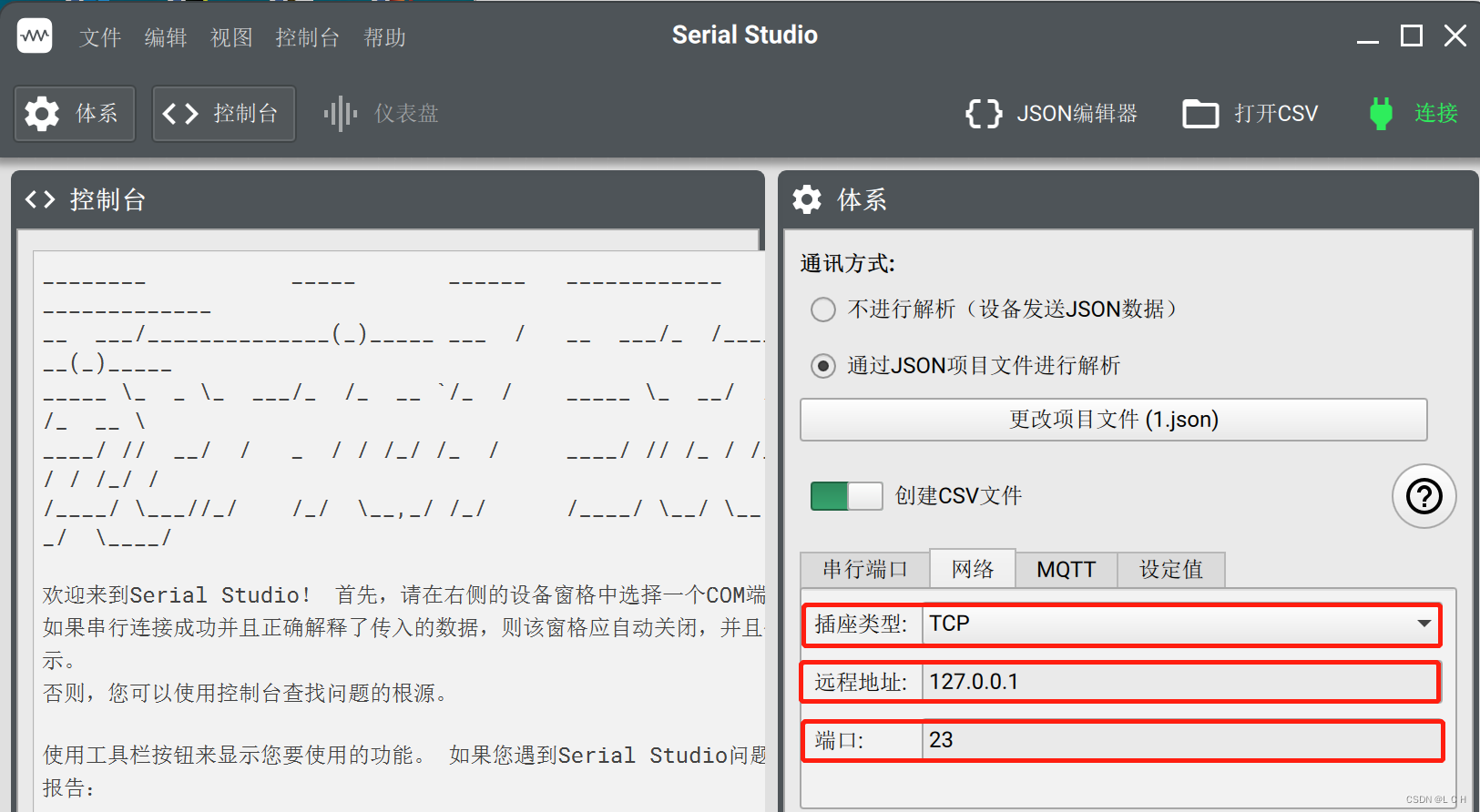
Task: Click 更改项目文件 (1.json) button
Action: [1113, 420]
